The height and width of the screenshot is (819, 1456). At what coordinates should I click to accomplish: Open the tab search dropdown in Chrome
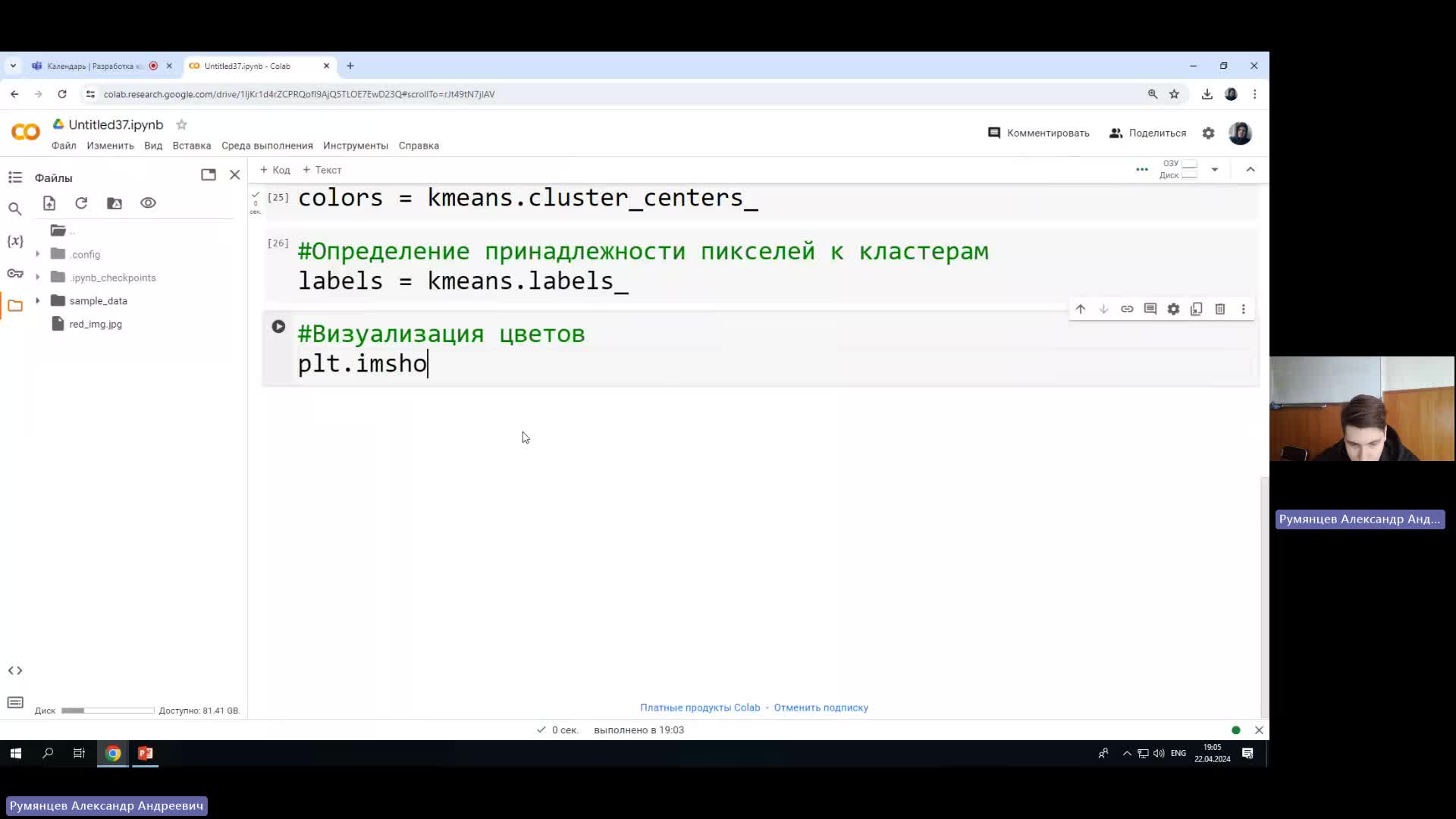coord(13,66)
